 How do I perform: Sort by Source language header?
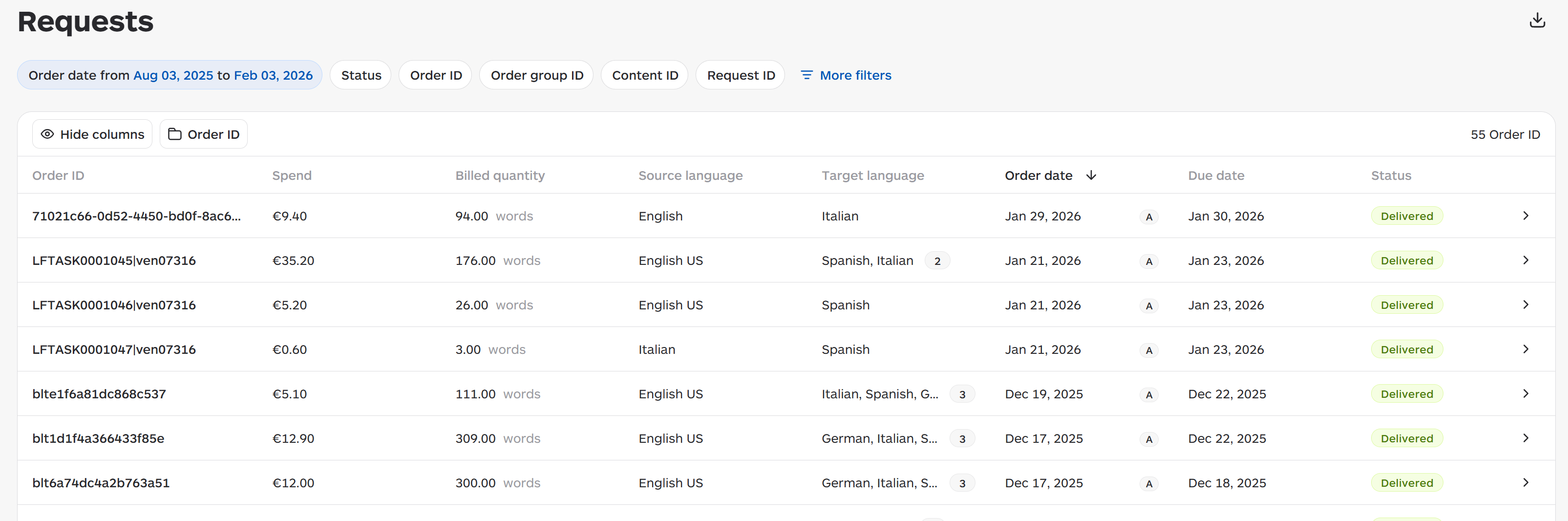point(690,175)
